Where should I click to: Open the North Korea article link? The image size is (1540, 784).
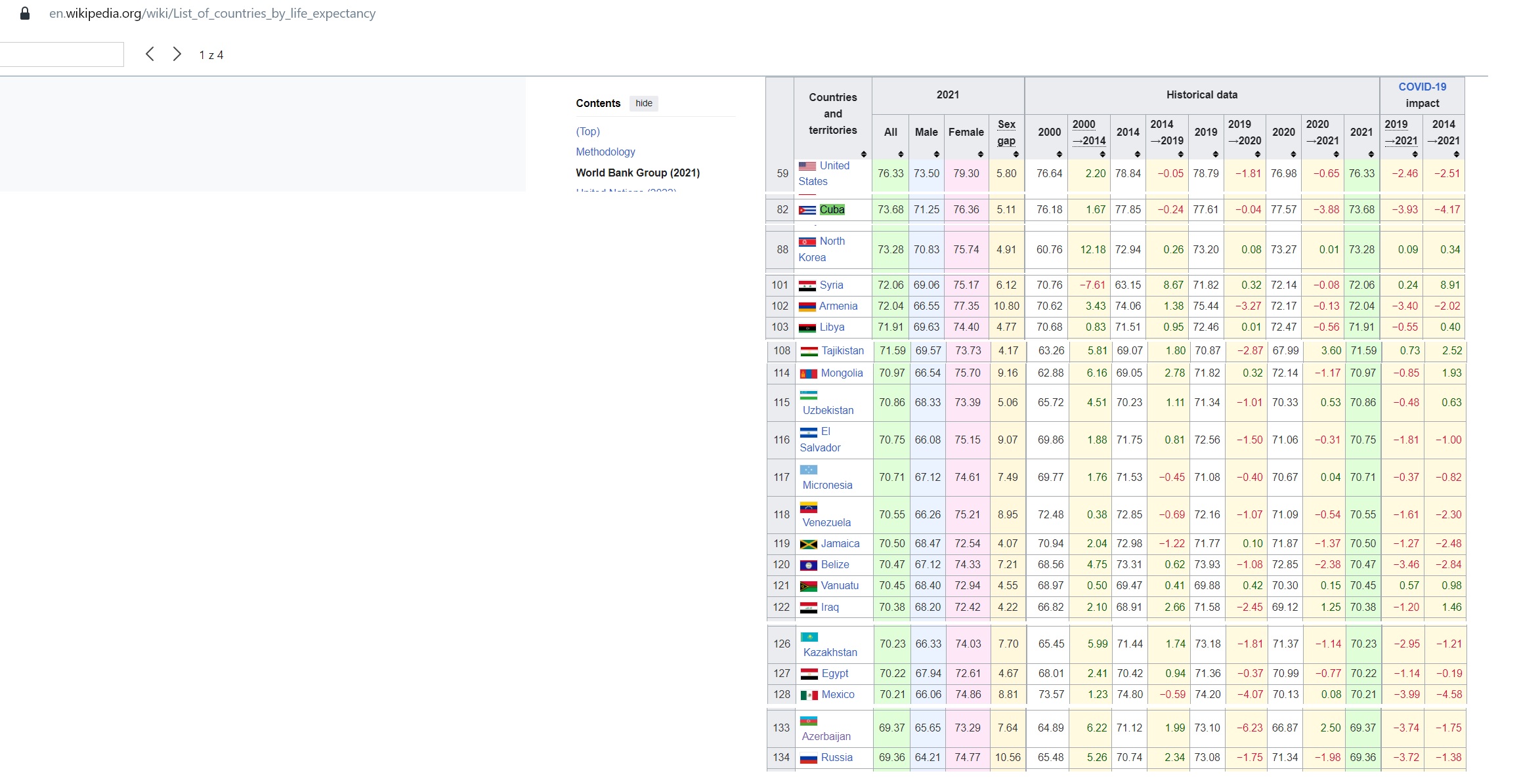coord(822,249)
